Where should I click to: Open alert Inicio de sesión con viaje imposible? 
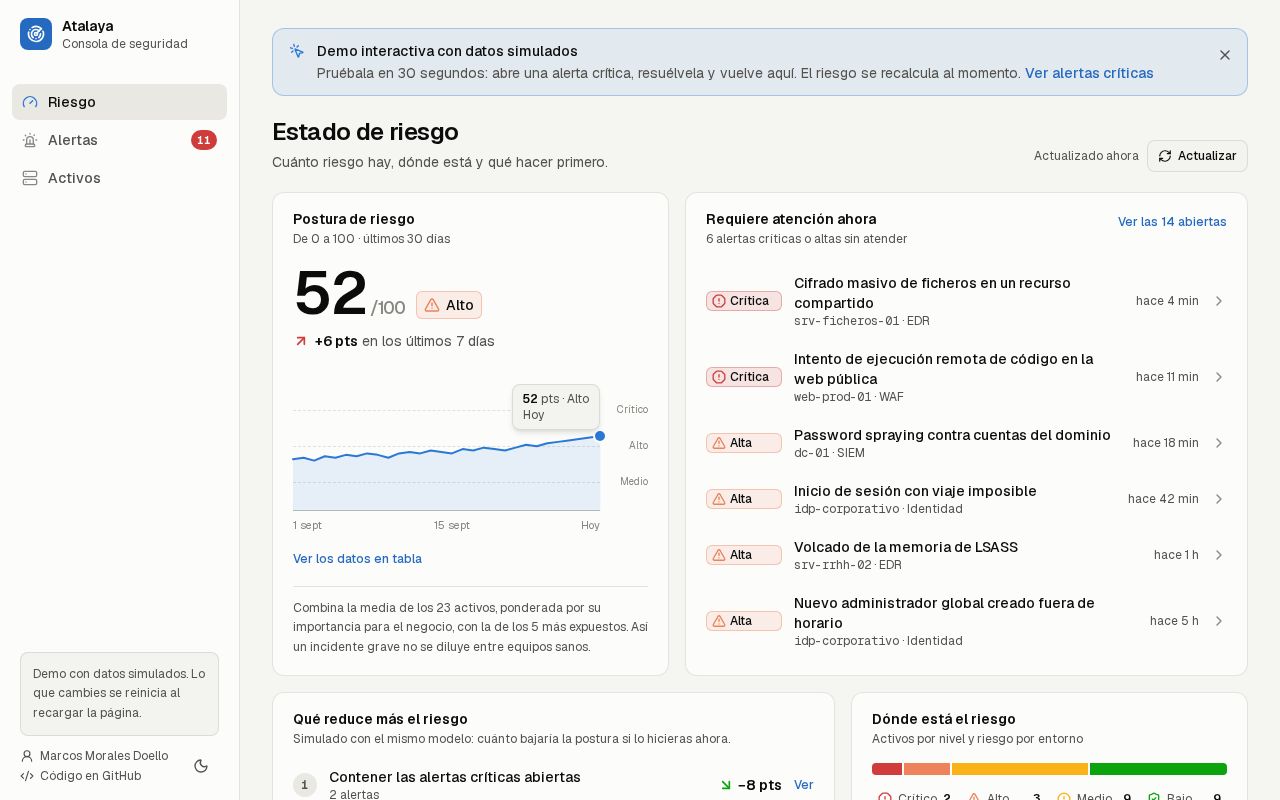click(915, 491)
